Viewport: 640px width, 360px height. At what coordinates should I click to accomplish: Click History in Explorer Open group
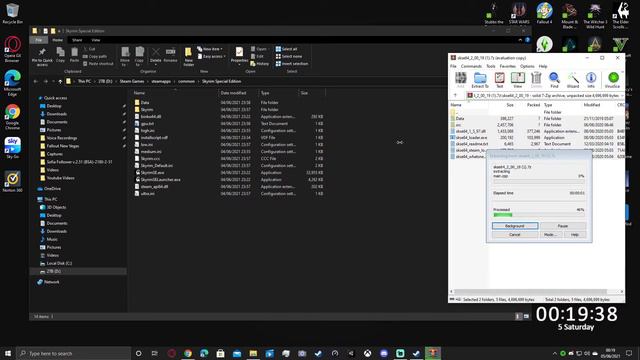tap(260, 64)
